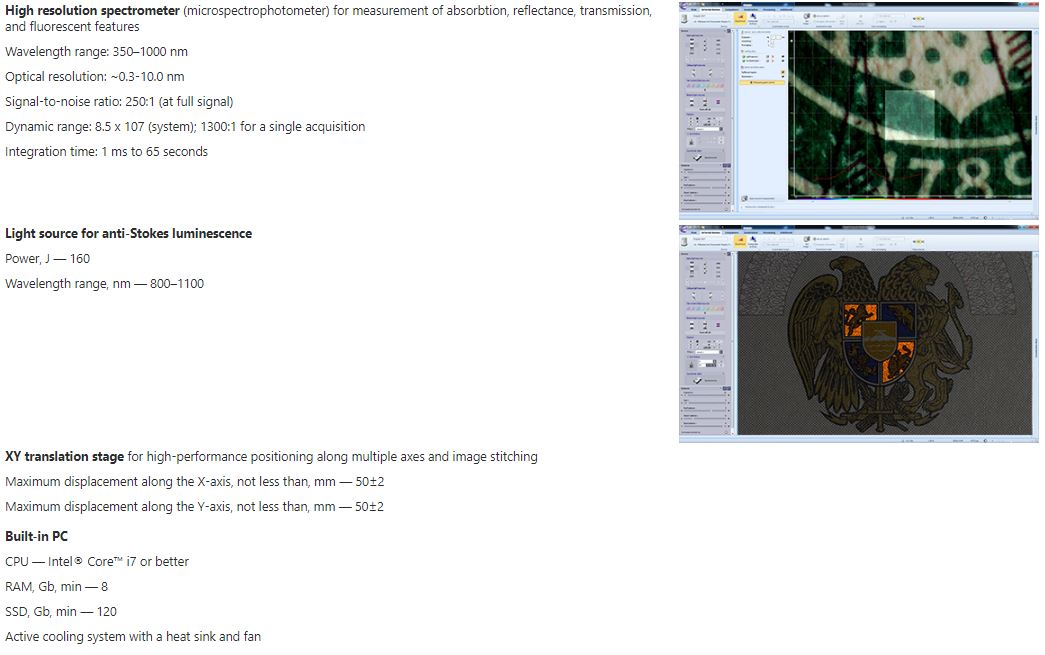Click the "Wavelength range, nm — 800–1100" line
Viewport: 1045px width, 655px height.
tap(105, 284)
